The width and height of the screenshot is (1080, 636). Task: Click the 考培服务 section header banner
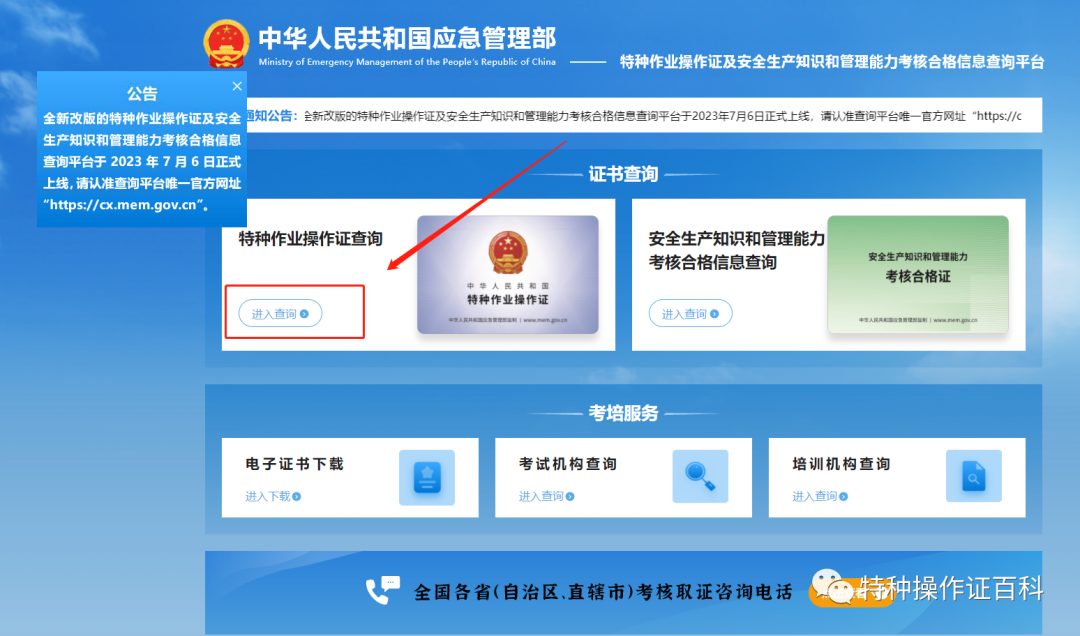[622, 413]
